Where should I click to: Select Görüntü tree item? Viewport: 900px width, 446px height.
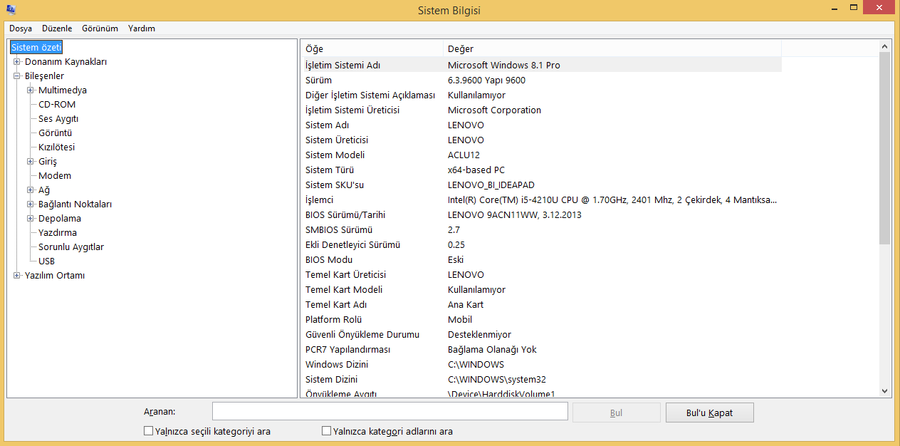(x=55, y=133)
